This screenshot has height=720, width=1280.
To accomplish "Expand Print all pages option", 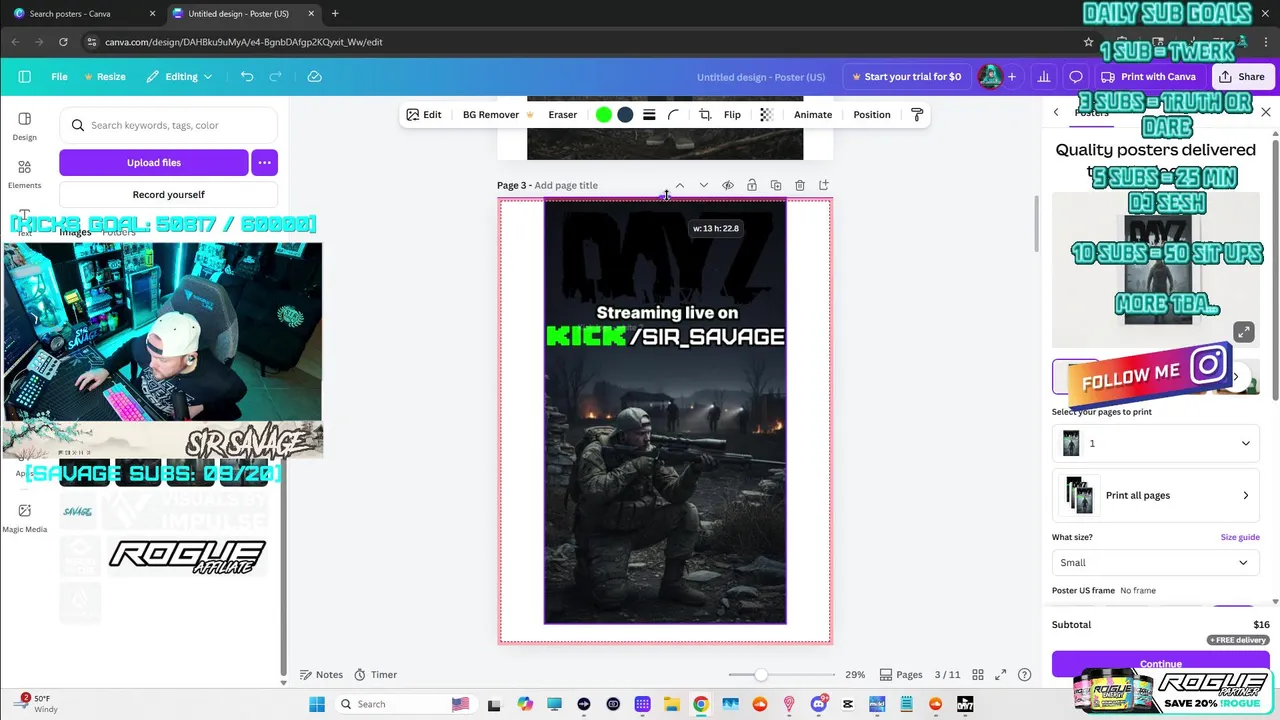I will tap(1156, 495).
